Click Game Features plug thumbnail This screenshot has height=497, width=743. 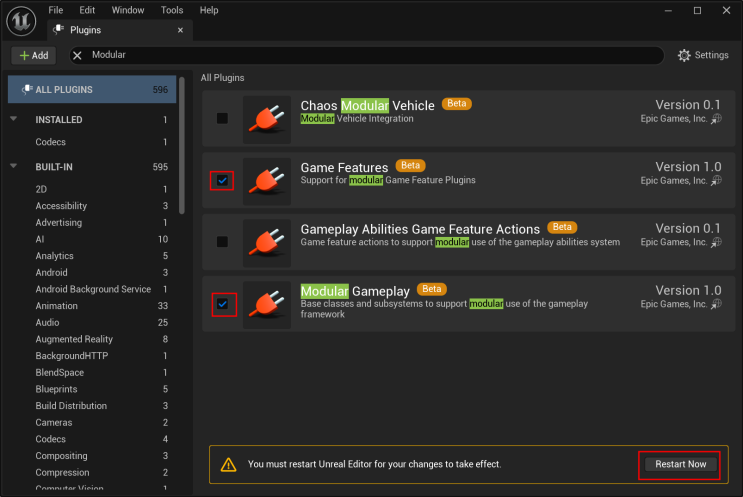[x=267, y=181]
